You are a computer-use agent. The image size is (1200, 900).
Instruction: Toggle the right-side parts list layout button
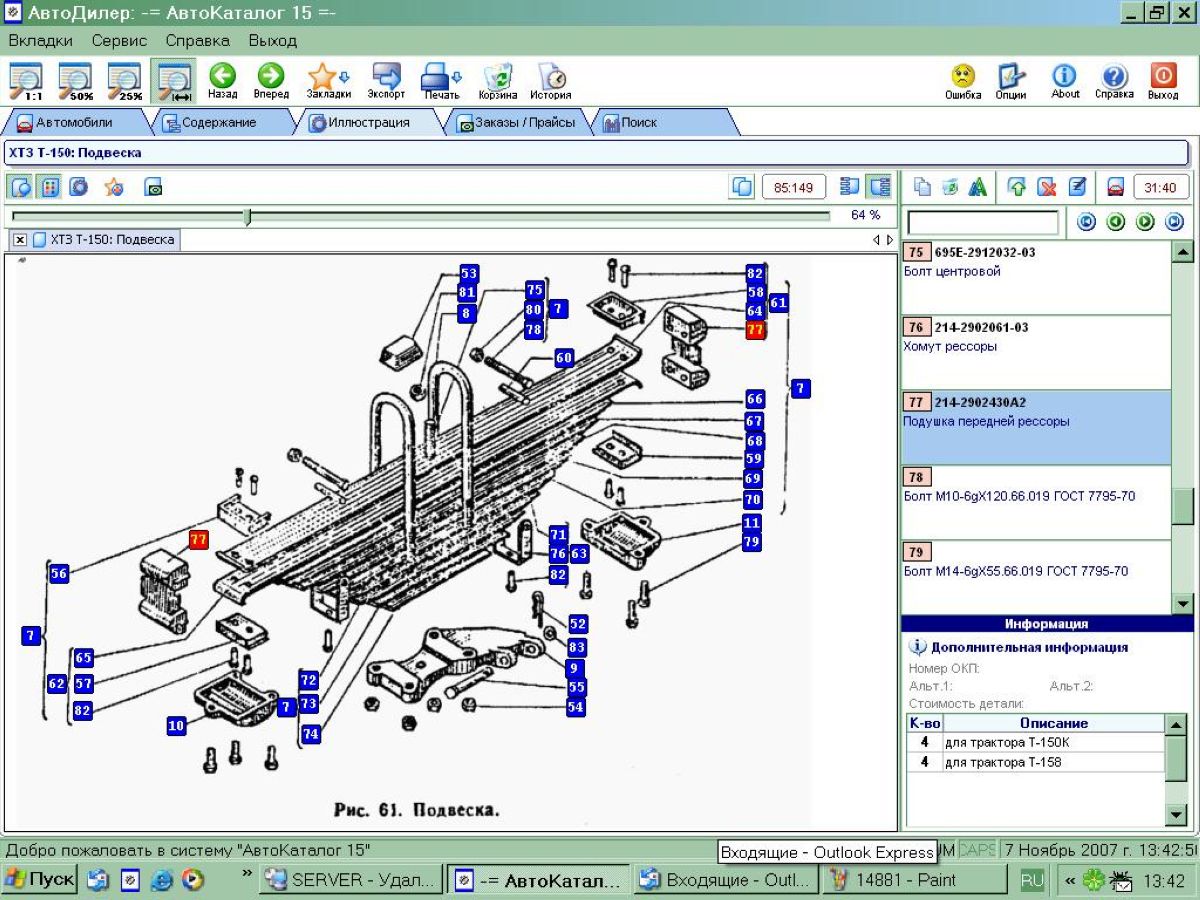click(879, 187)
